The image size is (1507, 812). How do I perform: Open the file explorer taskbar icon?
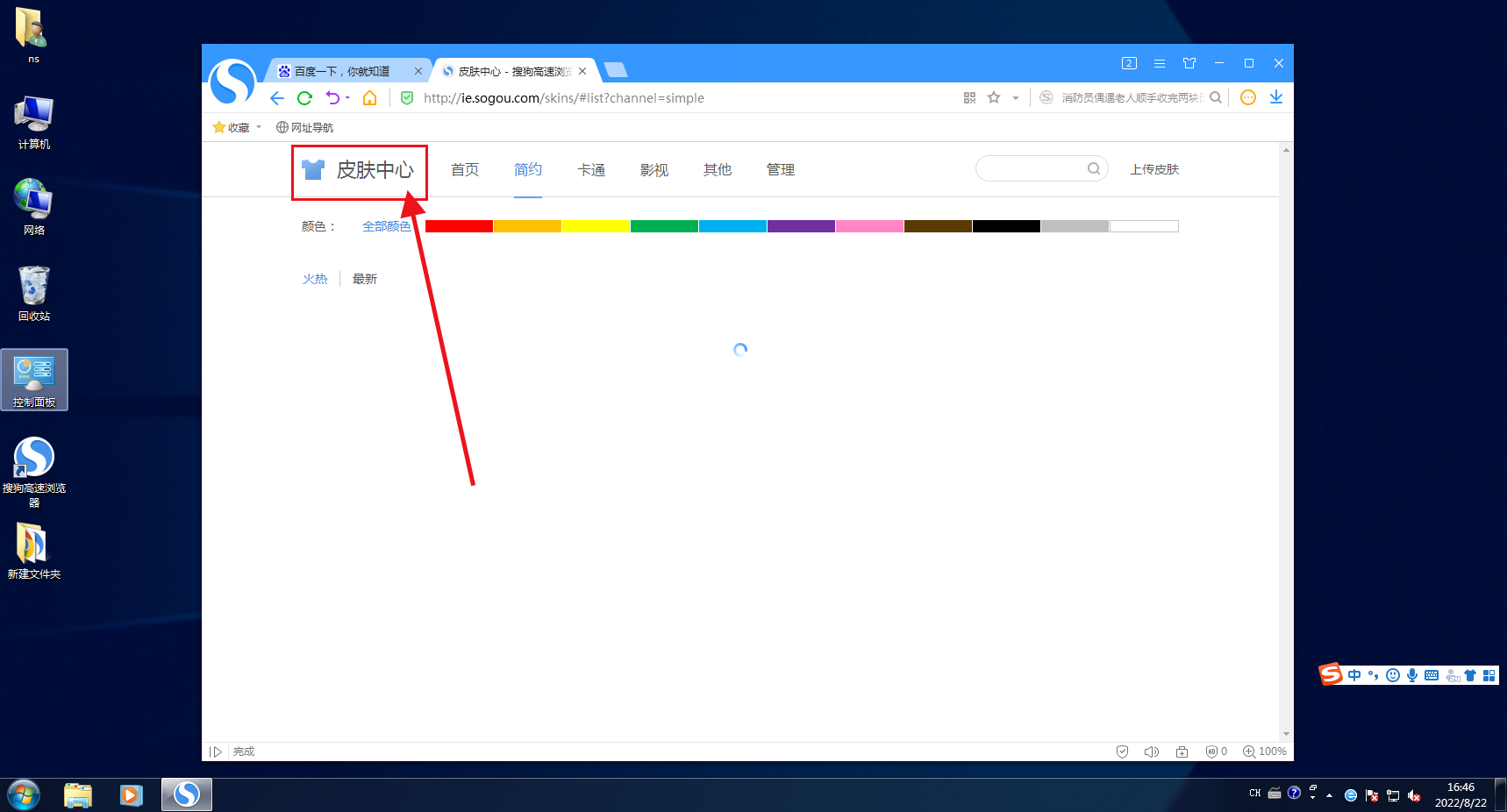click(x=78, y=795)
